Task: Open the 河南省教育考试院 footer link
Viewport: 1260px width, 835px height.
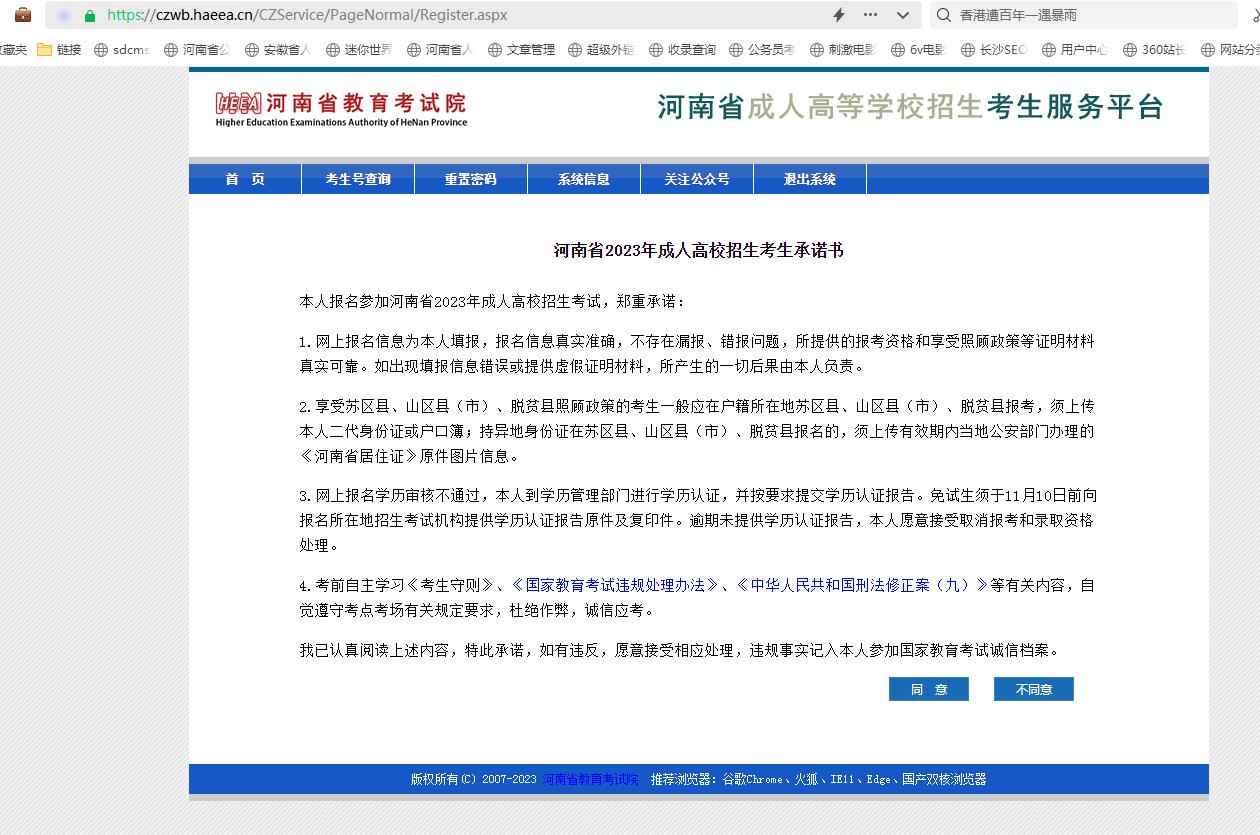Action: (591, 779)
